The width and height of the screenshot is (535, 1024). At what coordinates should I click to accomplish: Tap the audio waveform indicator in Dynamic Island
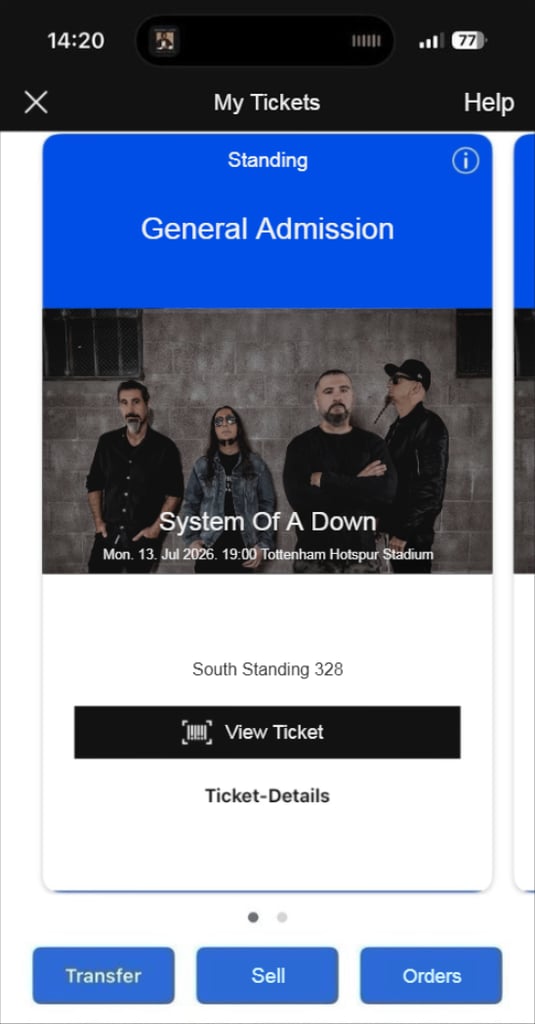tap(366, 41)
